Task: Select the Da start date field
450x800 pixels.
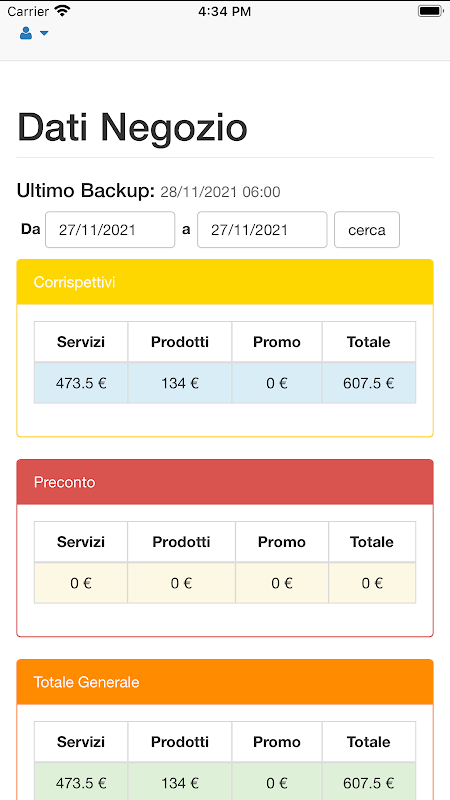Action: (x=110, y=230)
